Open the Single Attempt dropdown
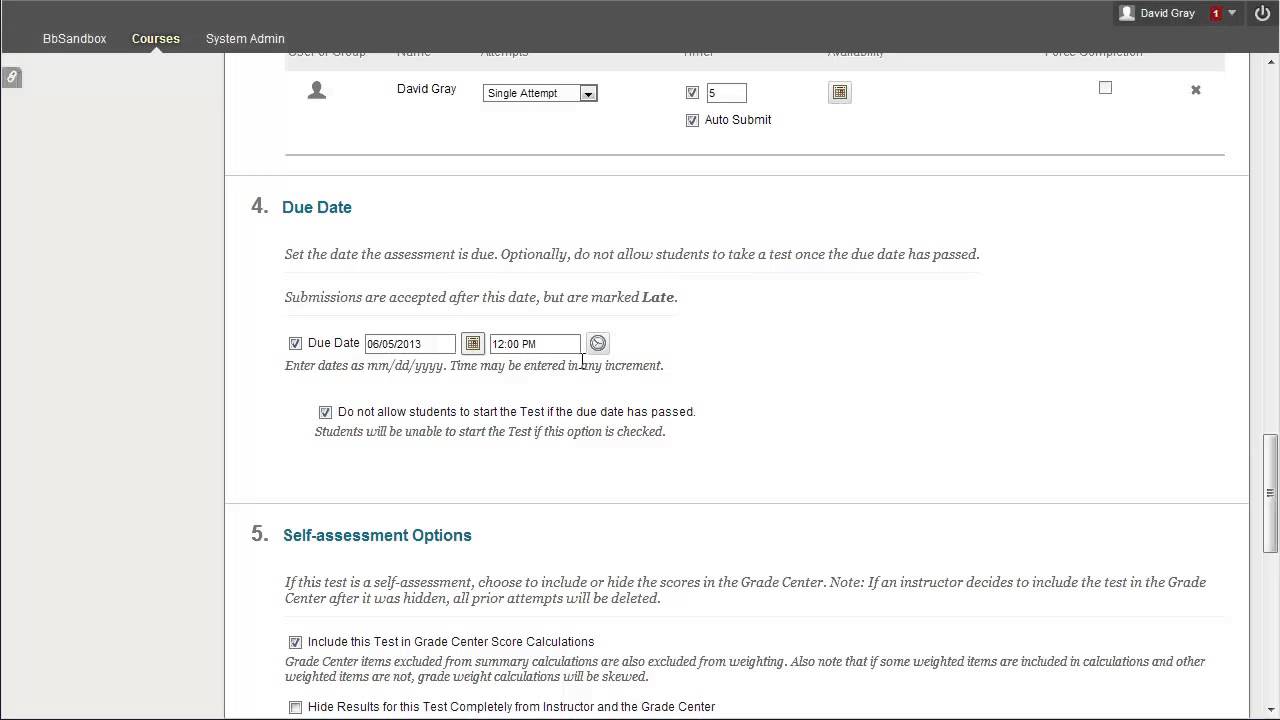The height and width of the screenshot is (720, 1280). pos(540,93)
